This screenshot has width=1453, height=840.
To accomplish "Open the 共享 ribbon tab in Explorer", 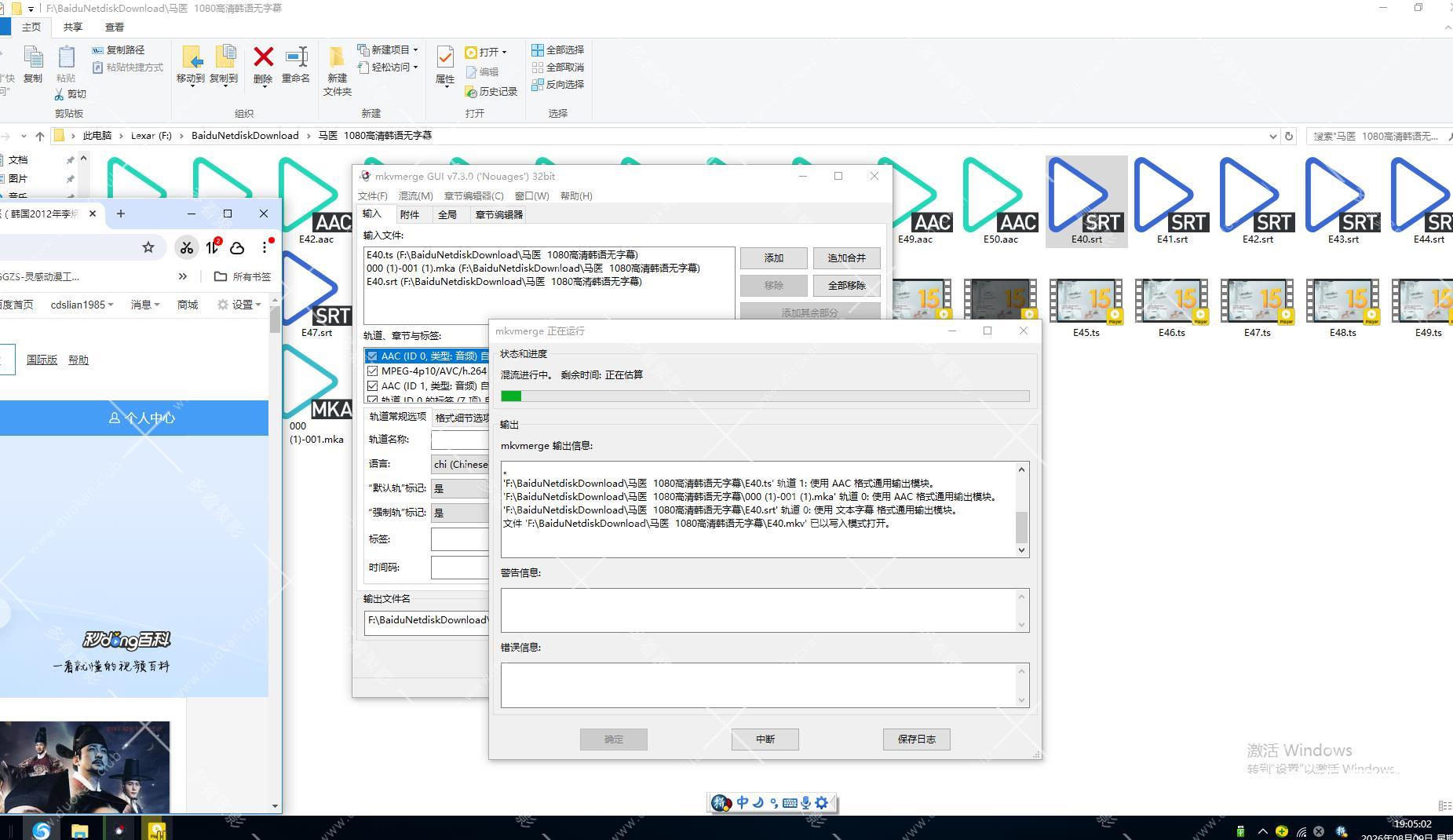I will (73, 27).
